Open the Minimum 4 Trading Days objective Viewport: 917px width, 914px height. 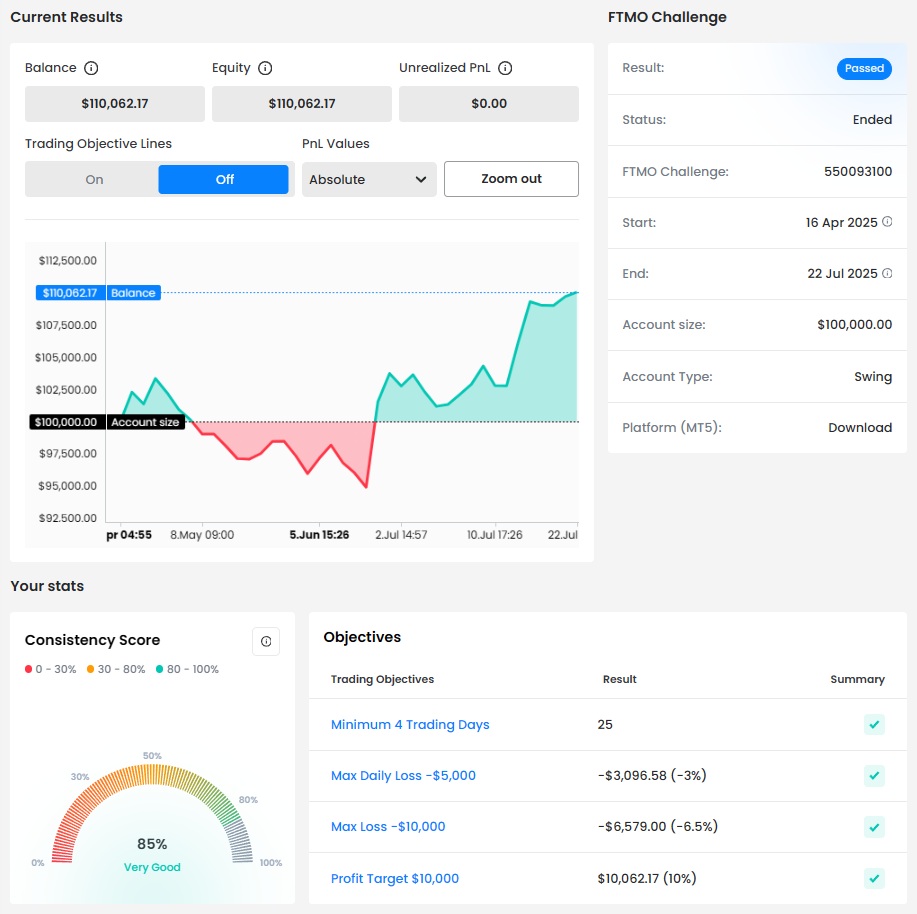tap(410, 725)
